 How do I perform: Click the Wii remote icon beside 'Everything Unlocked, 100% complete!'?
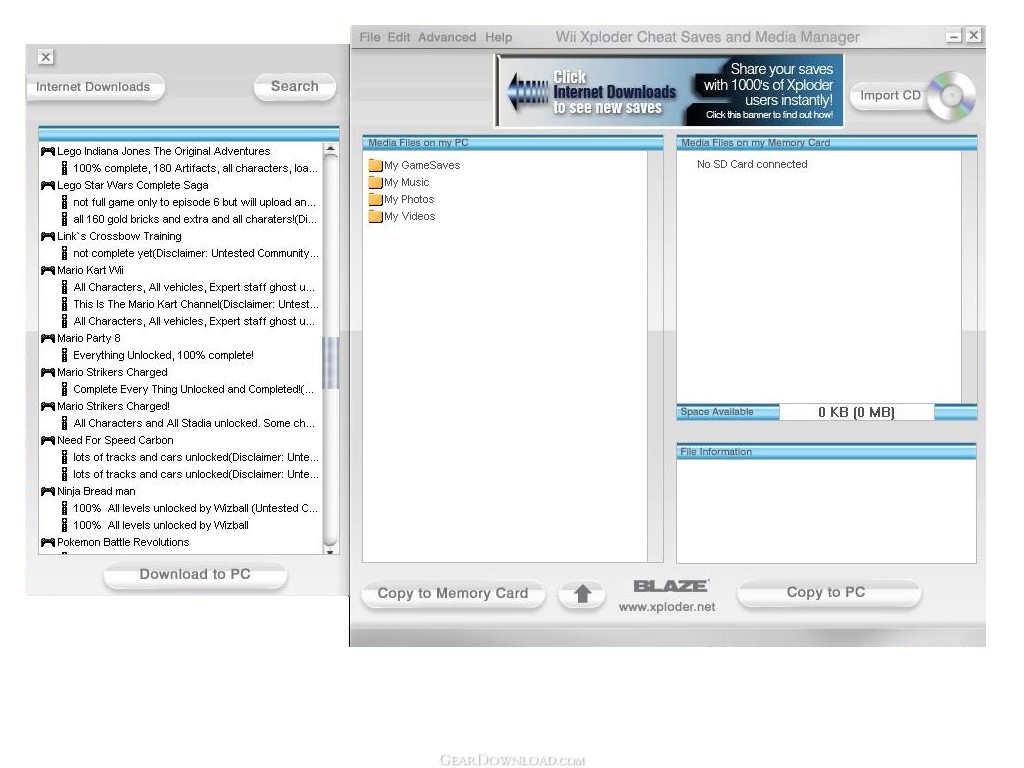(x=64, y=355)
